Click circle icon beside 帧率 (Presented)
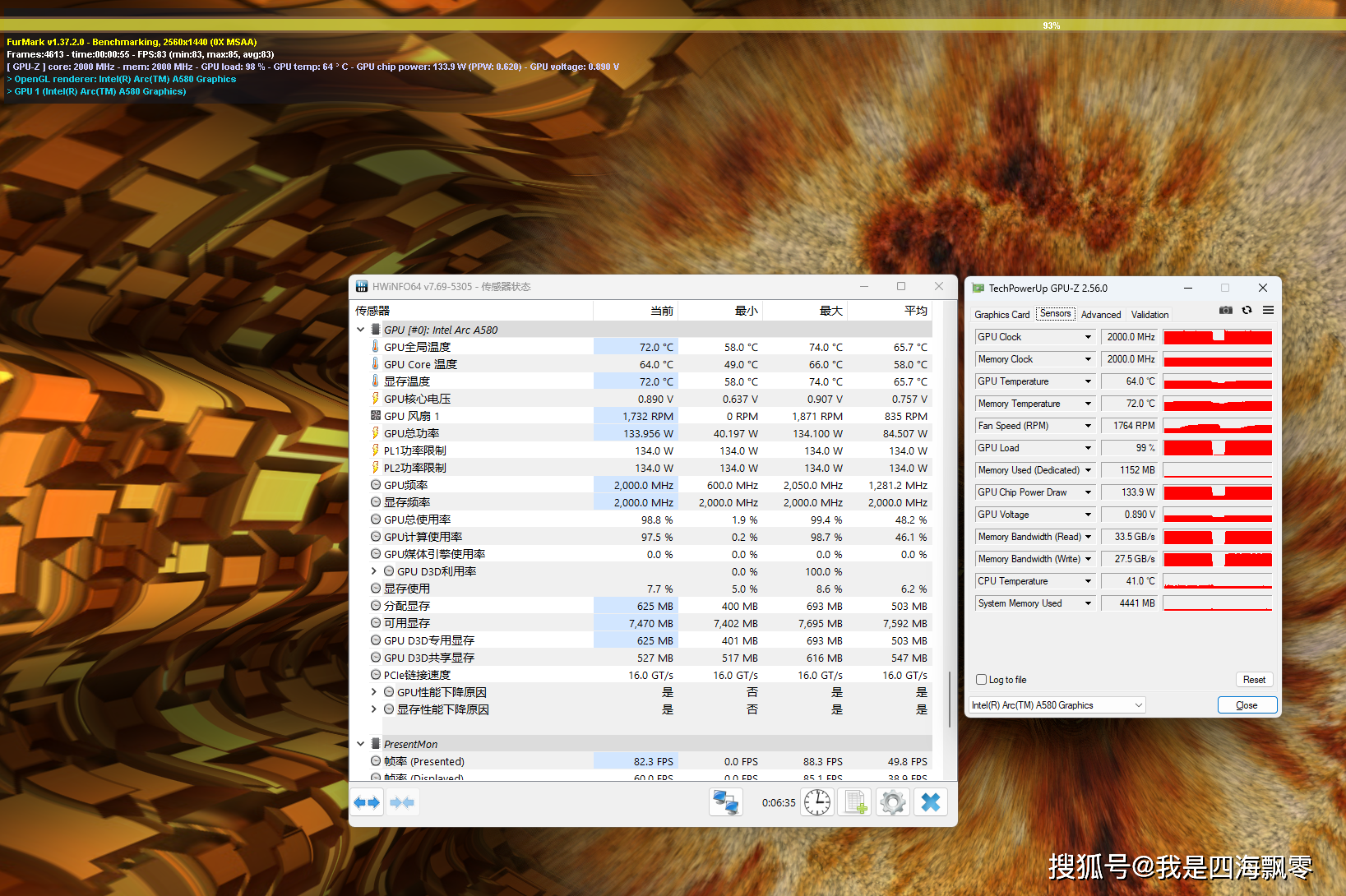 tap(376, 761)
